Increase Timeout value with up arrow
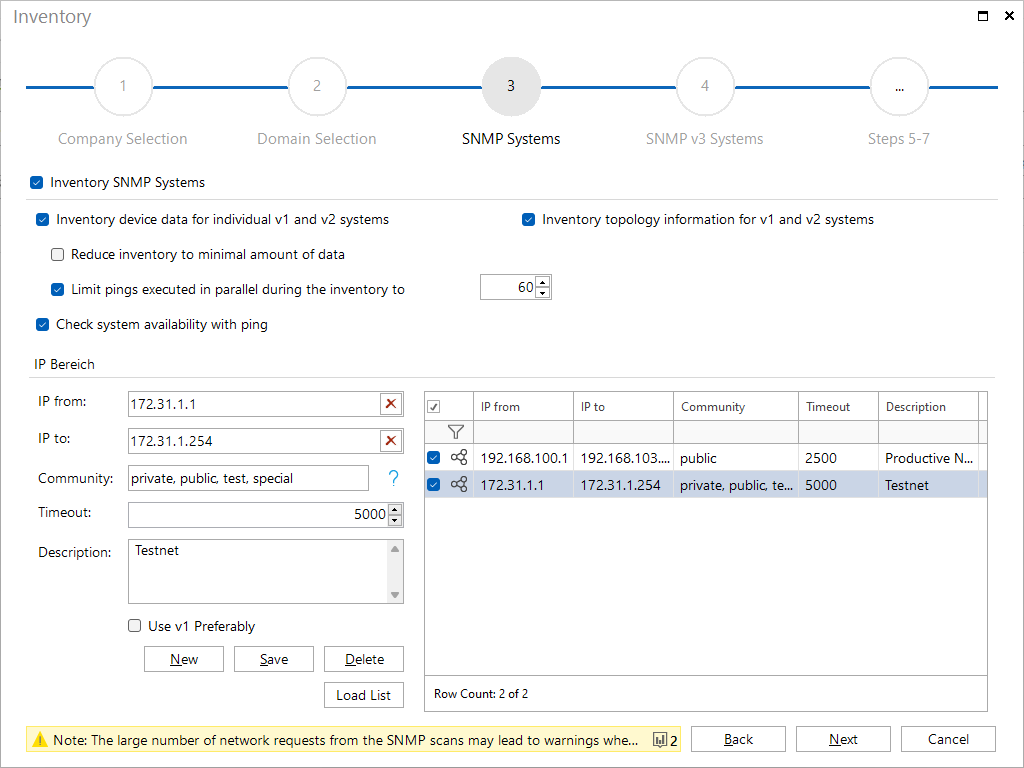The image size is (1024, 768). coord(395,509)
